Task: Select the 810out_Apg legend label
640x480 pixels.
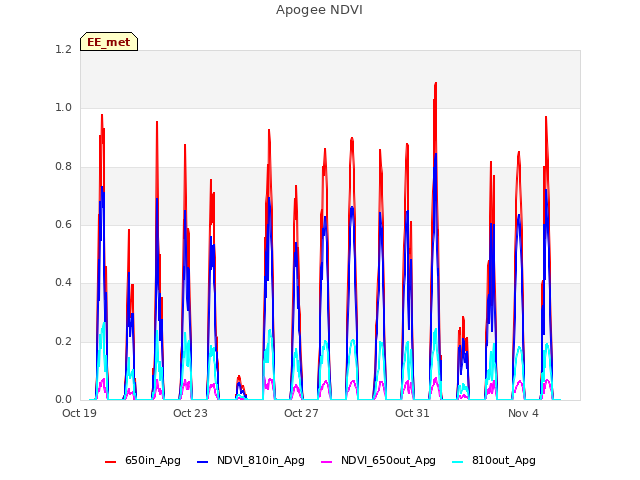Action: pos(504,460)
